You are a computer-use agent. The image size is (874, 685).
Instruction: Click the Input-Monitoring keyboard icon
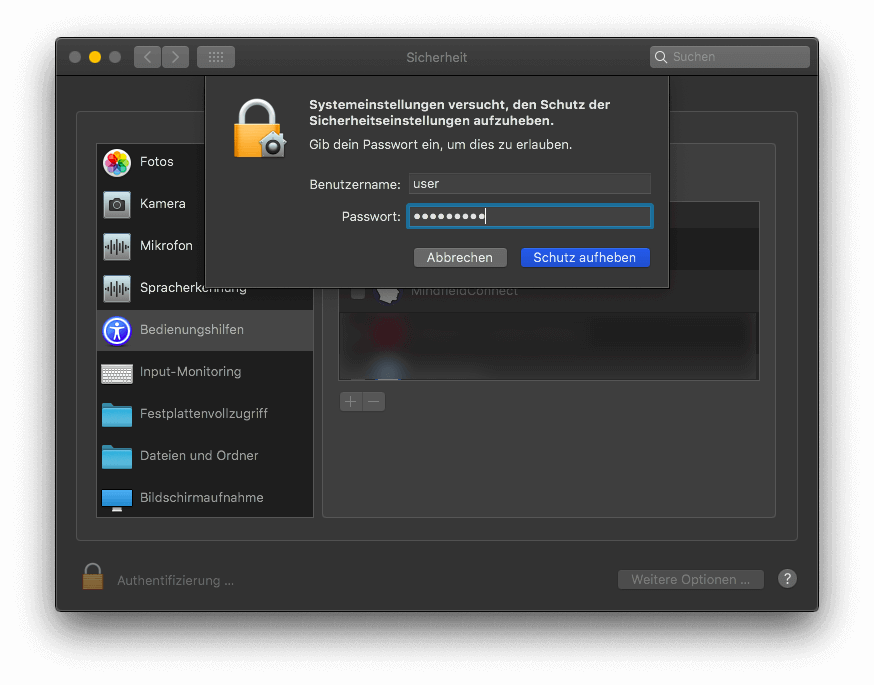pyautogui.click(x=117, y=372)
